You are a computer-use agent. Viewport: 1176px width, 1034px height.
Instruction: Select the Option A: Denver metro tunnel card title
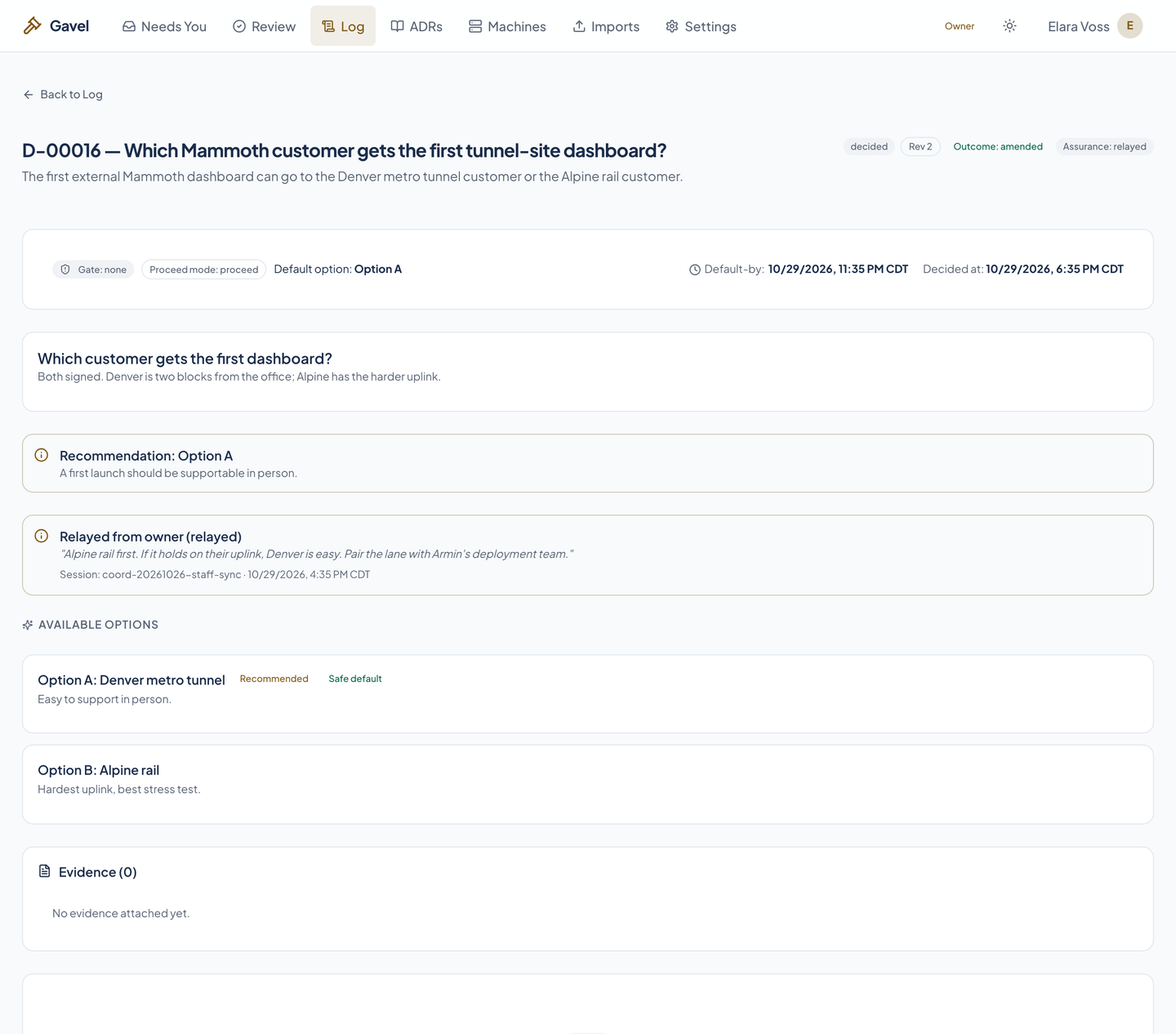click(x=131, y=680)
